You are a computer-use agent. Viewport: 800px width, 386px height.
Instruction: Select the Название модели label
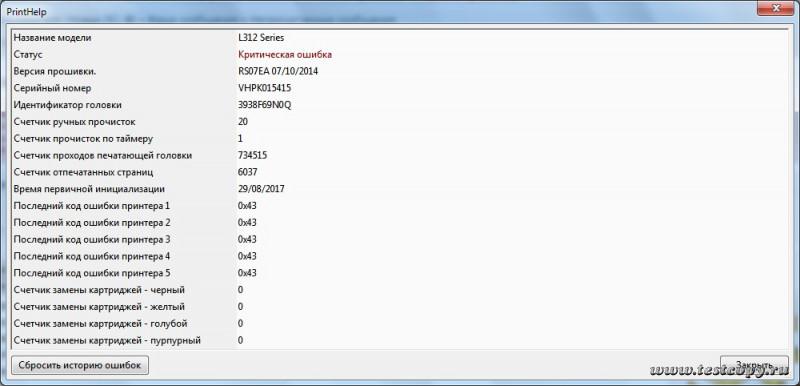[x=52, y=38]
